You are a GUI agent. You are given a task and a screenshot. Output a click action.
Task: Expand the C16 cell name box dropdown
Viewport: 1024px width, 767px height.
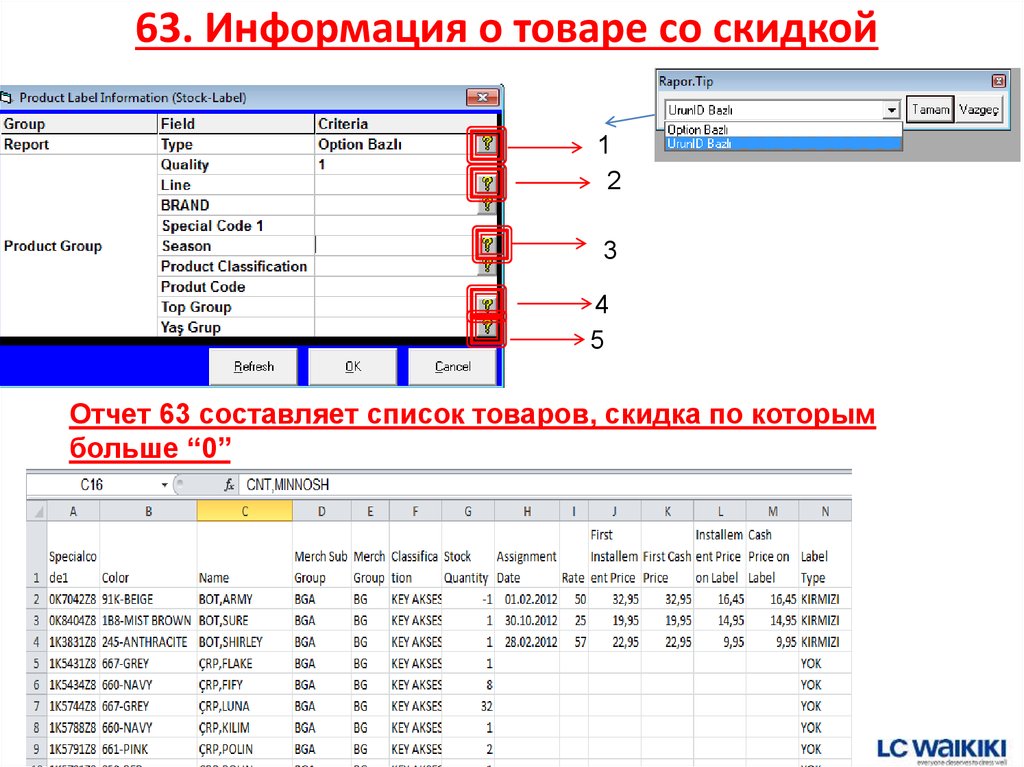click(x=162, y=484)
